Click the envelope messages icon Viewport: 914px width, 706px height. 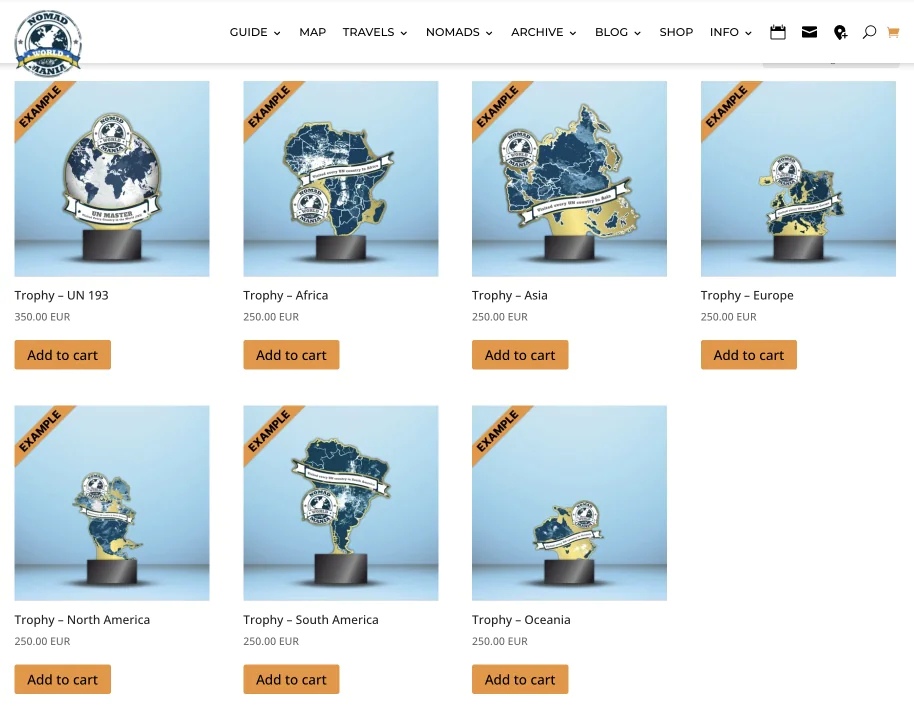click(x=809, y=32)
